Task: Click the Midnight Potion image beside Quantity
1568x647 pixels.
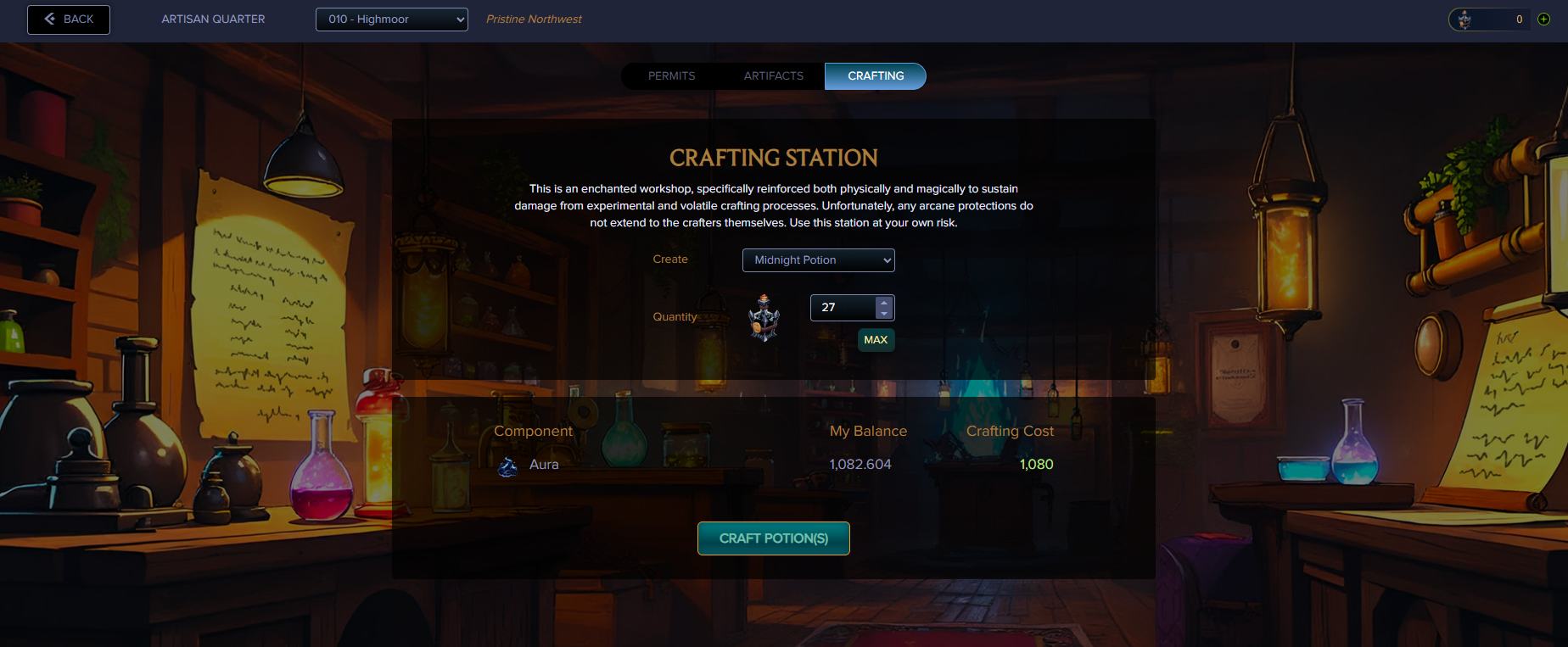Action: tap(764, 317)
